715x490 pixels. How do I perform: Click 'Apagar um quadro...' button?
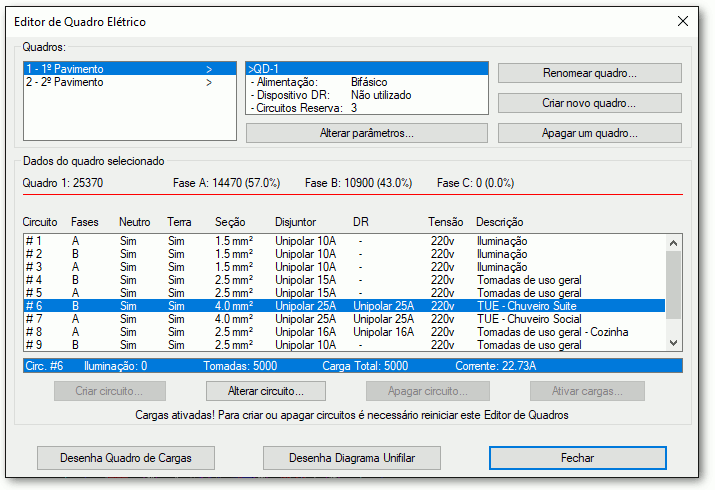(x=590, y=133)
